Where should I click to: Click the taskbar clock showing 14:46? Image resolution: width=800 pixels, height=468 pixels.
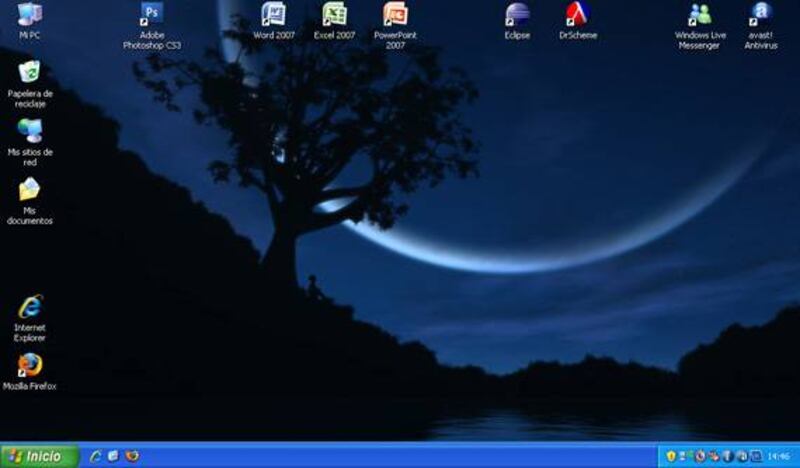pos(779,456)
